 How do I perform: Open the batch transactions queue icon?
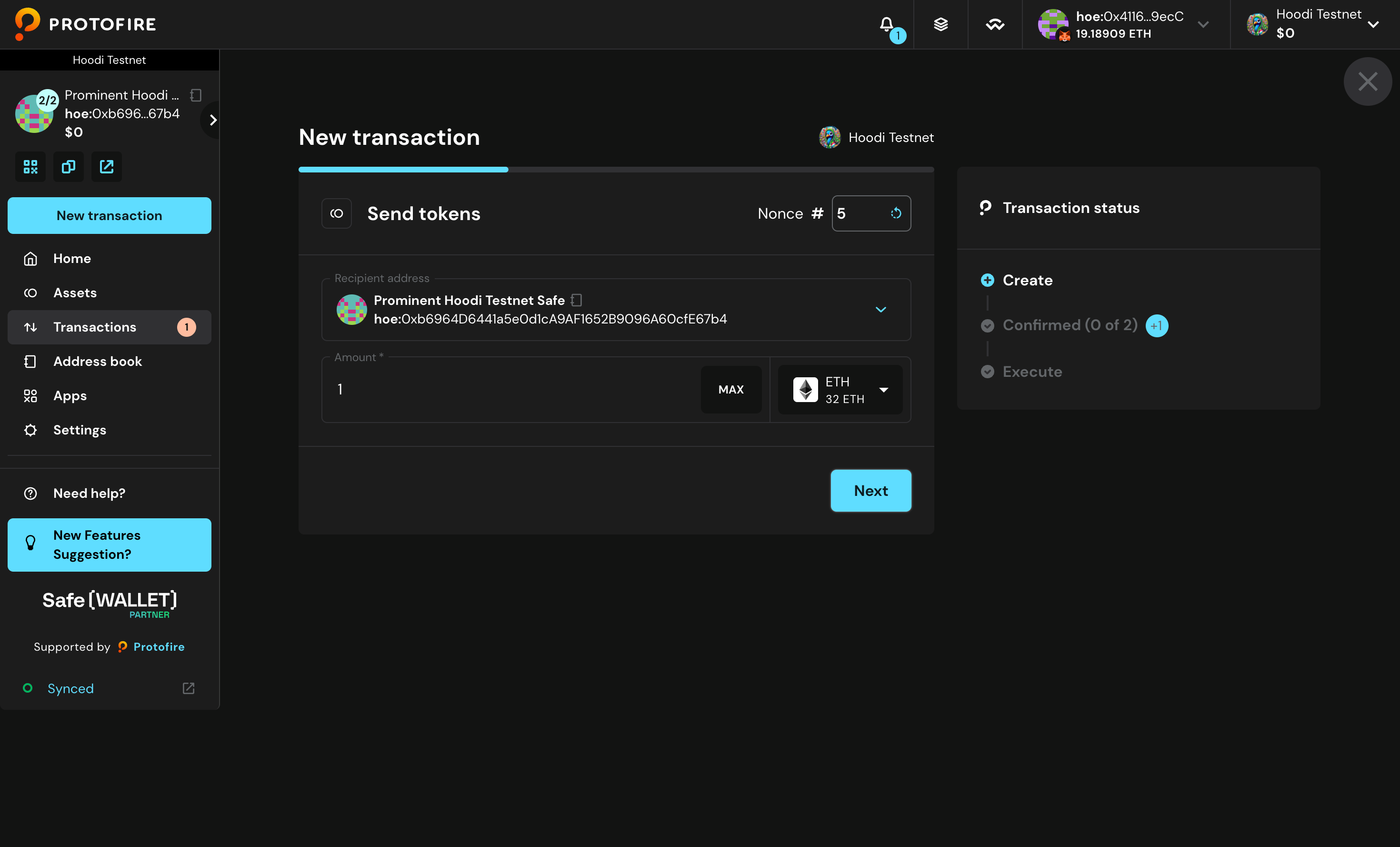[940, 24]
